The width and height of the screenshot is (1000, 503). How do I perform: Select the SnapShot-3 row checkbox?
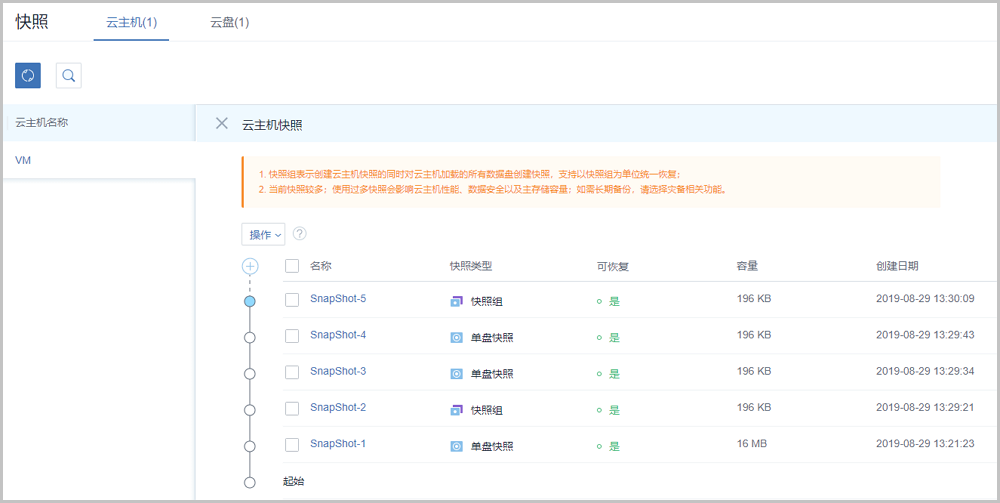(292, 372)
